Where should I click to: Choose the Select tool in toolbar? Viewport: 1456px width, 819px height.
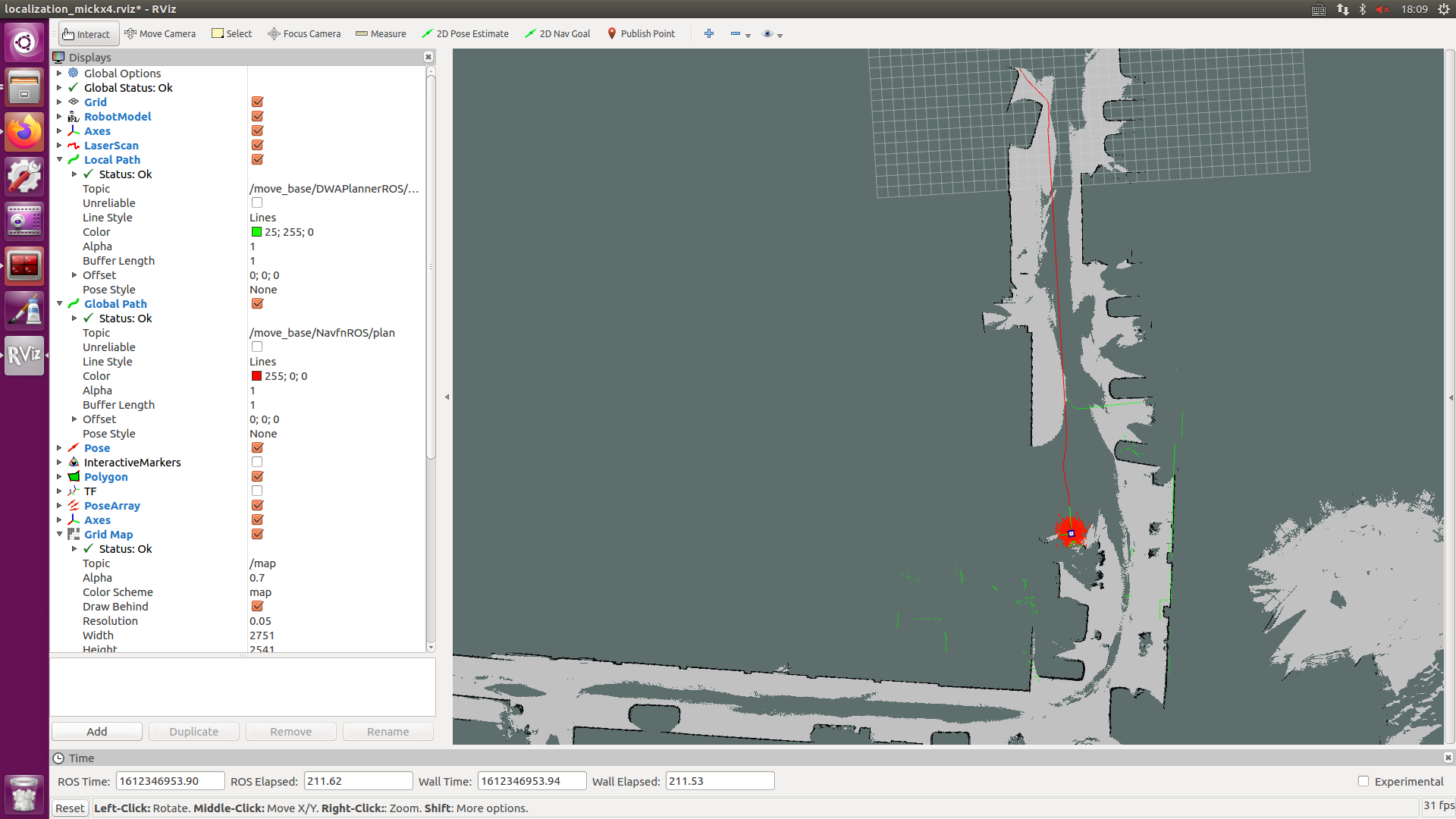tap(231, 34)
